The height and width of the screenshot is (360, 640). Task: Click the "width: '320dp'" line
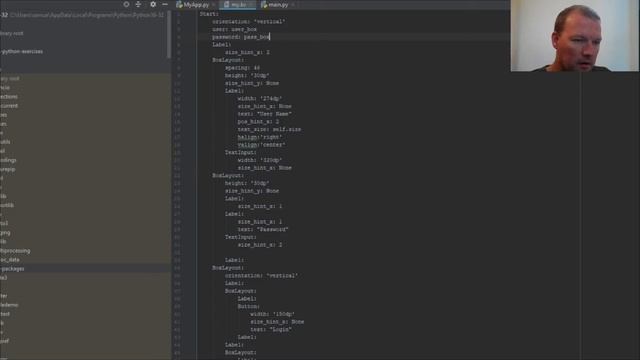click(x=260, y=160)
